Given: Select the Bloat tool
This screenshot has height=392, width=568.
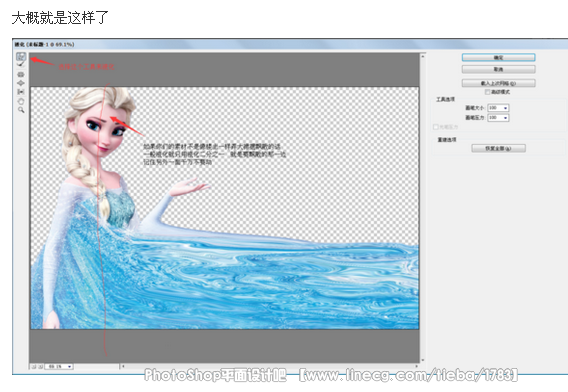Looking at the screenshot, I should tap(21, 83).
